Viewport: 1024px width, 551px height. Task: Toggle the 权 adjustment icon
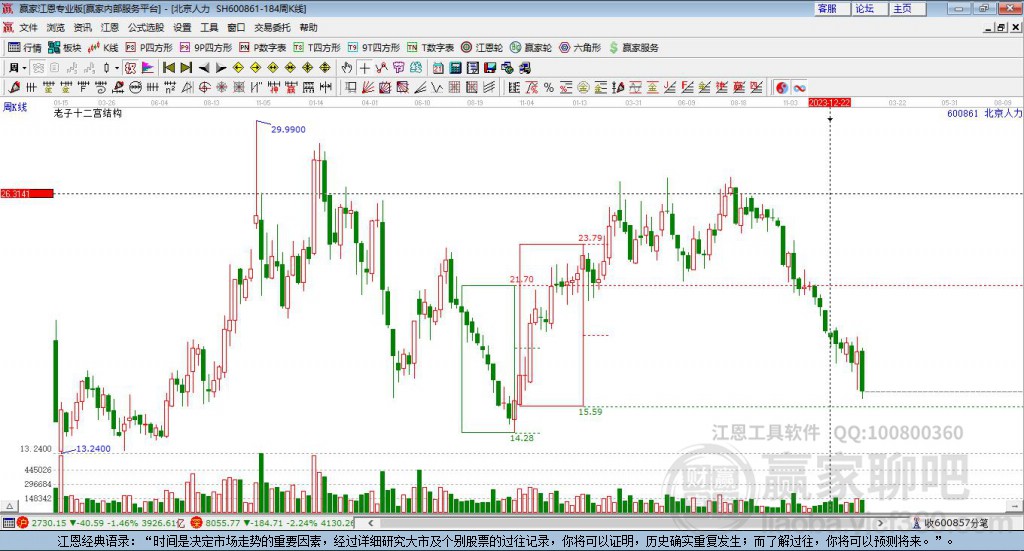coord(131,68)
